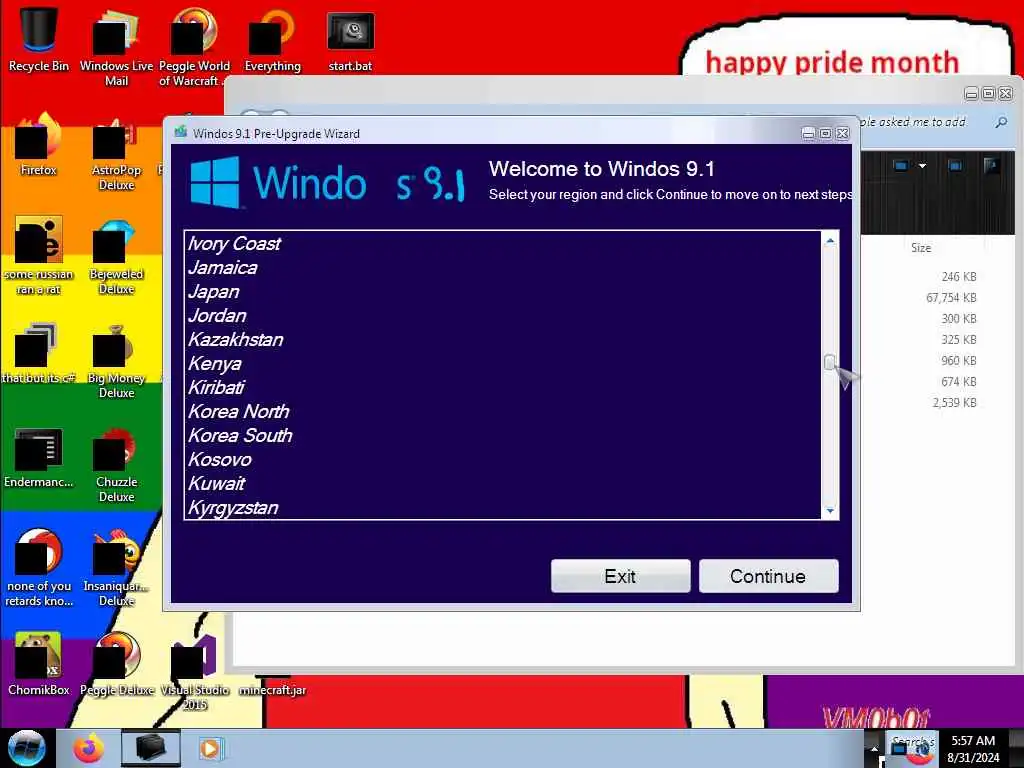Open Visual Studio 2015 desktop shortcut
1024x768 pixels.
[x=194, y=671]
